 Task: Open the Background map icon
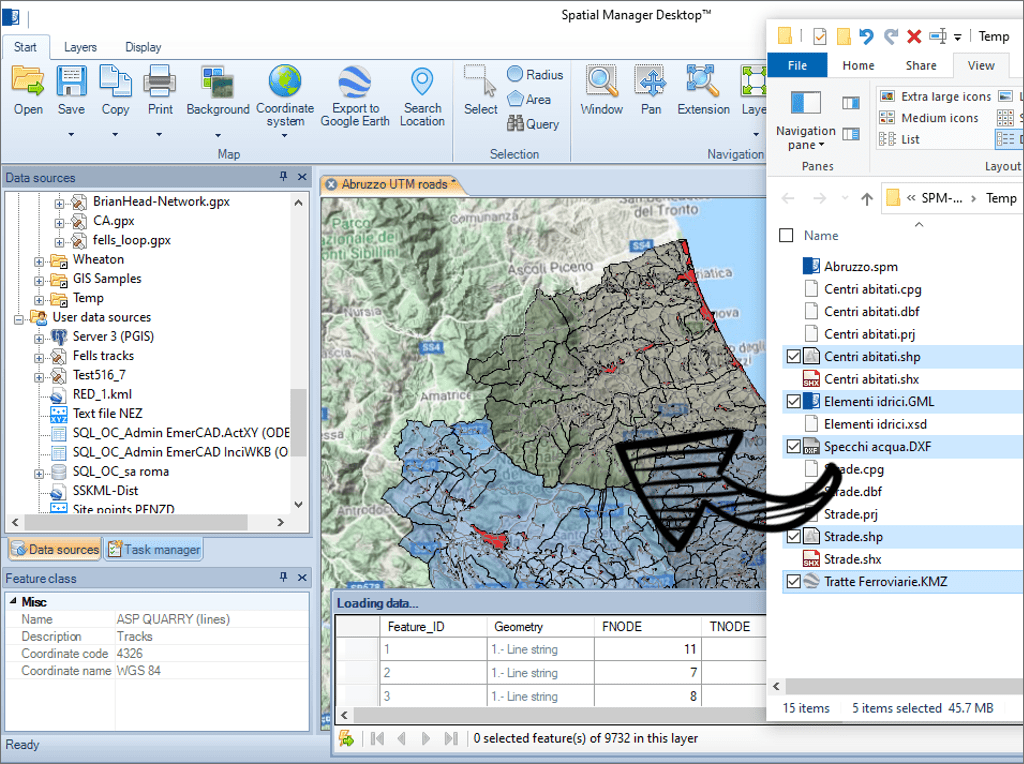pos(217,81)
